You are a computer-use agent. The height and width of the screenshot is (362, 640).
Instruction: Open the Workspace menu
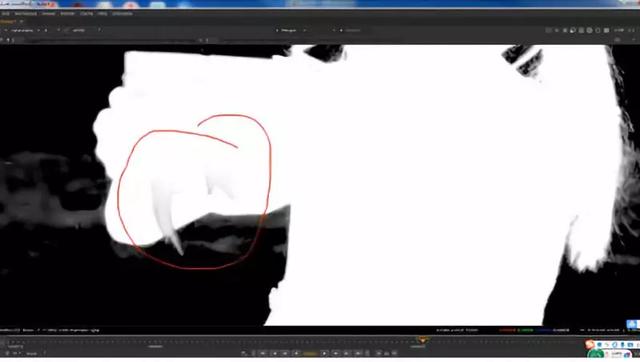[x=26, y=13]
